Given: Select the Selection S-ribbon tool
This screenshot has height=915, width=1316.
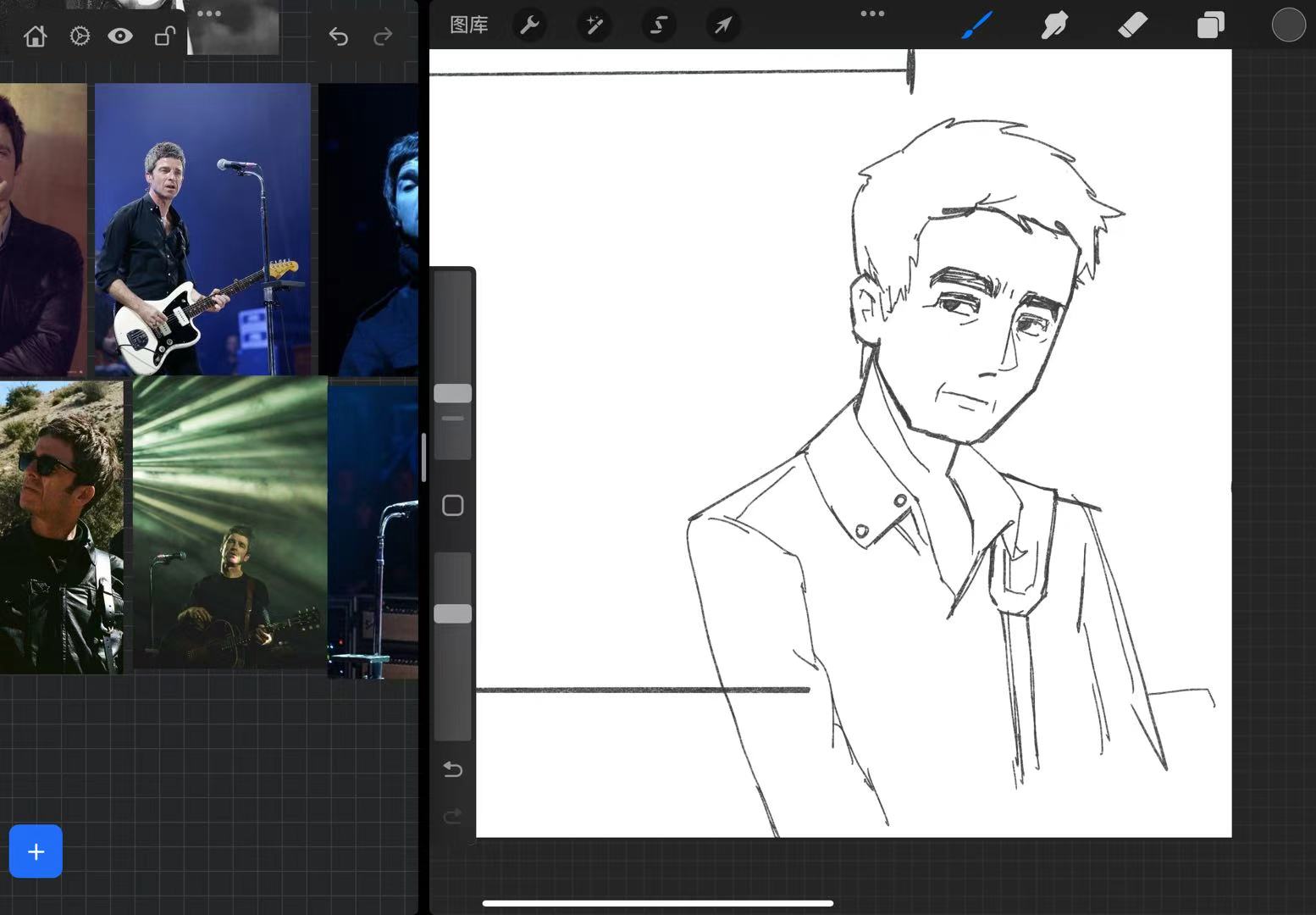Looking at the screenshot, I should [x=659, y=25].
